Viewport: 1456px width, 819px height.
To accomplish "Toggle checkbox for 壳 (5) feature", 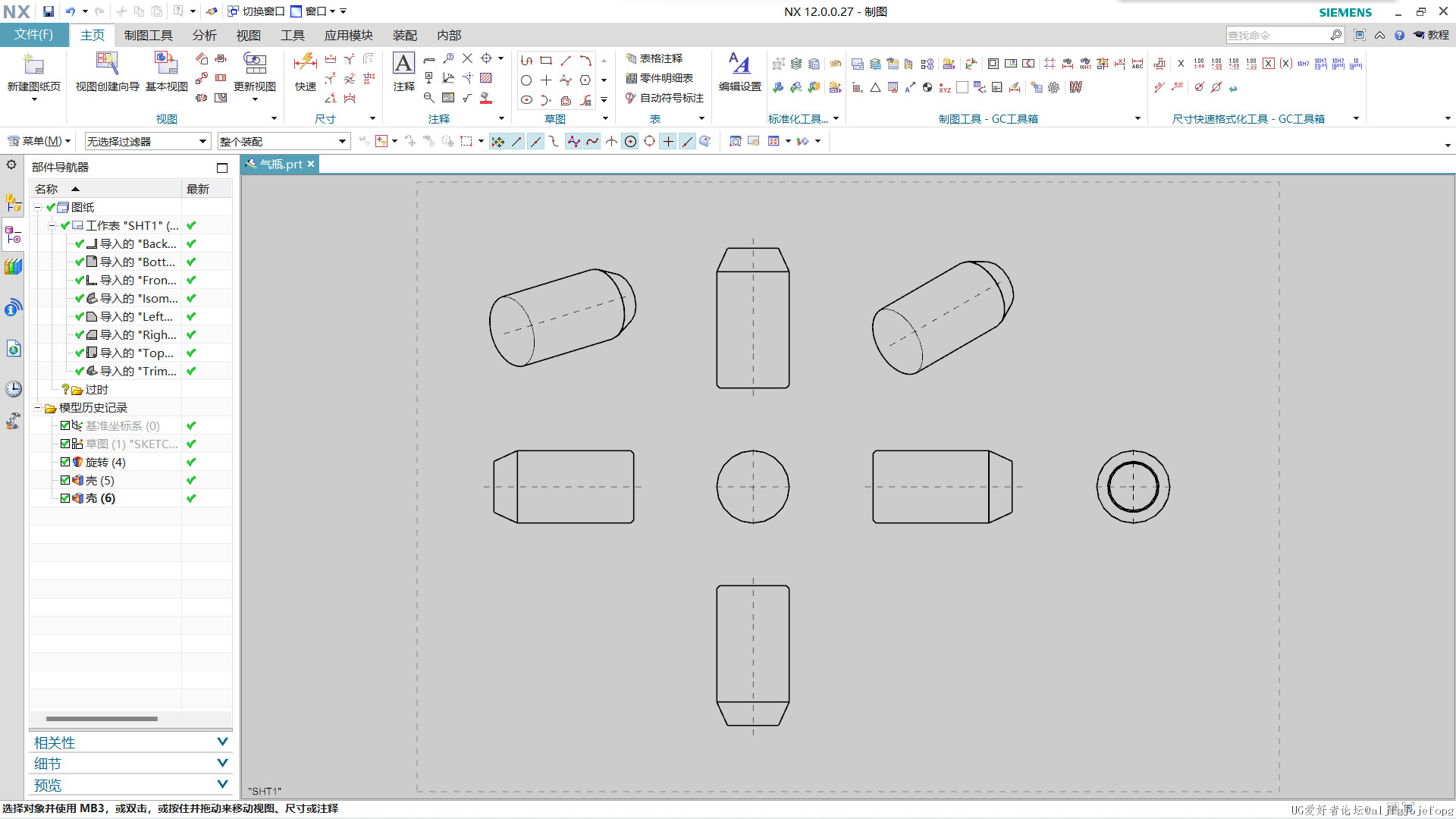I will (65, 480).
